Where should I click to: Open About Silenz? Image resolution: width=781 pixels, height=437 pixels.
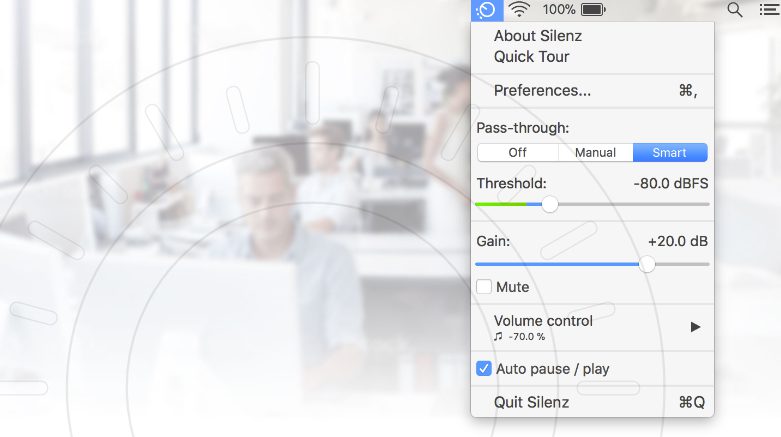(x=538, y=36)
